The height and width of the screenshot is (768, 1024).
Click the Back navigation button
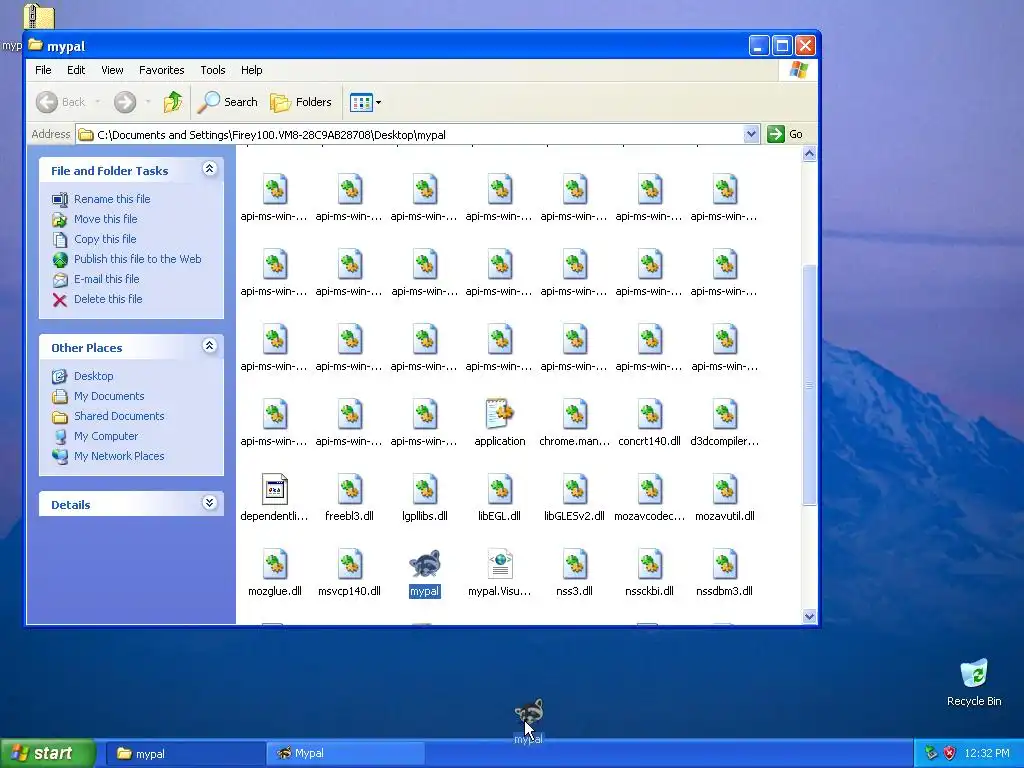click(x=61, y=102)
